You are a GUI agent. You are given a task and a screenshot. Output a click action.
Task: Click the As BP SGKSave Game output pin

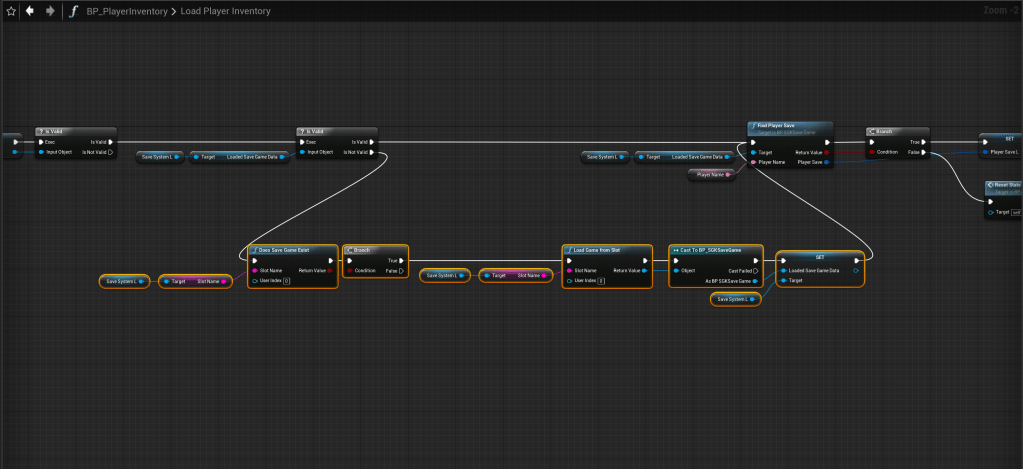tap(755, 281)
